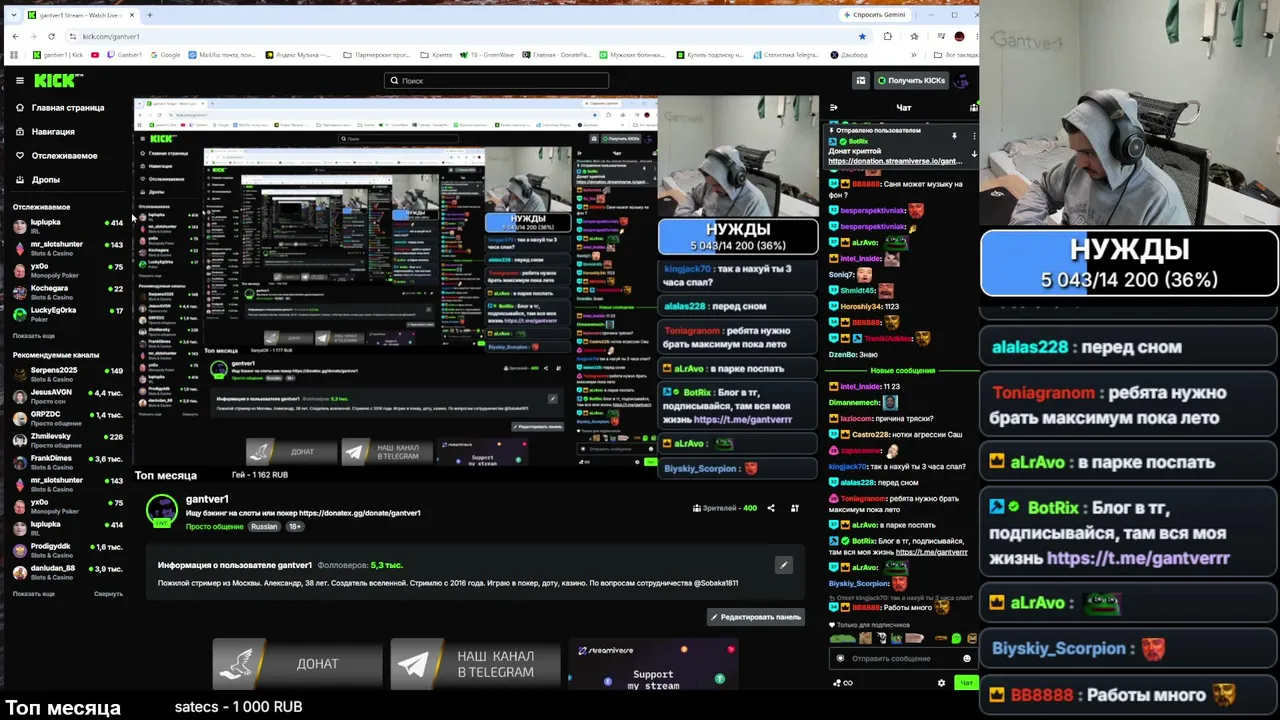Open danludan_88 recommended channel
The width and height of the screenshot is (1280, 720).
[x=67, y=571]
